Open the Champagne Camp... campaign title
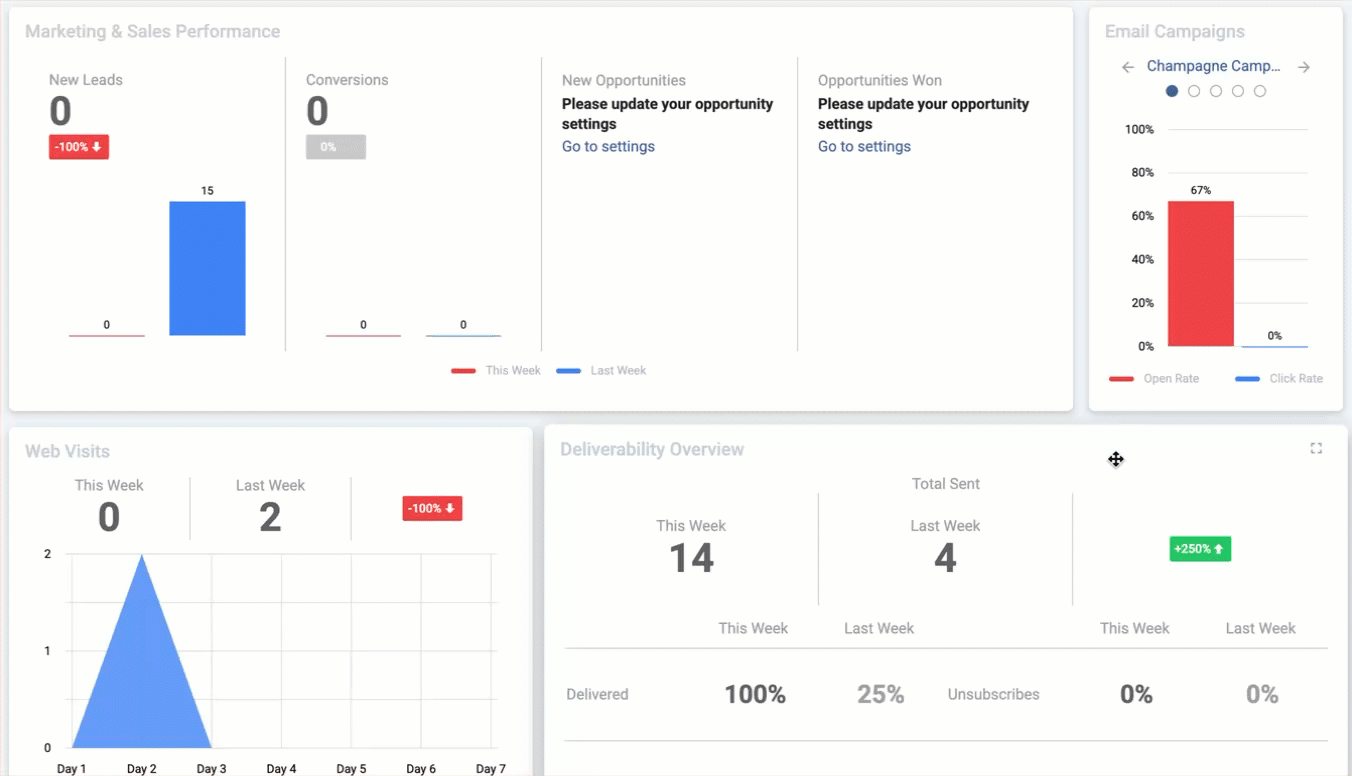 click(1214, 66)
